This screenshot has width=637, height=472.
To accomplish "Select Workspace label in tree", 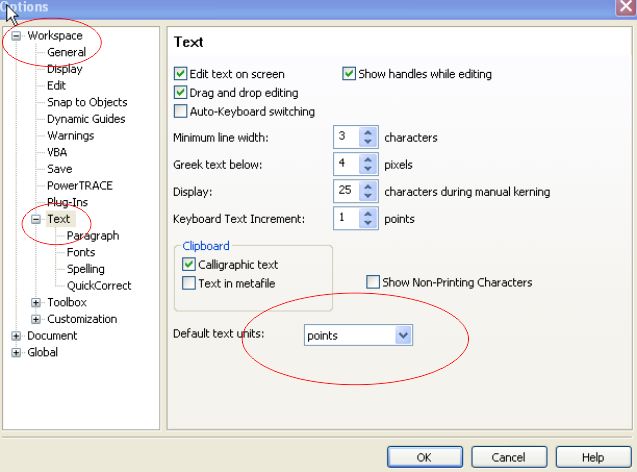I will coord(55,36).
